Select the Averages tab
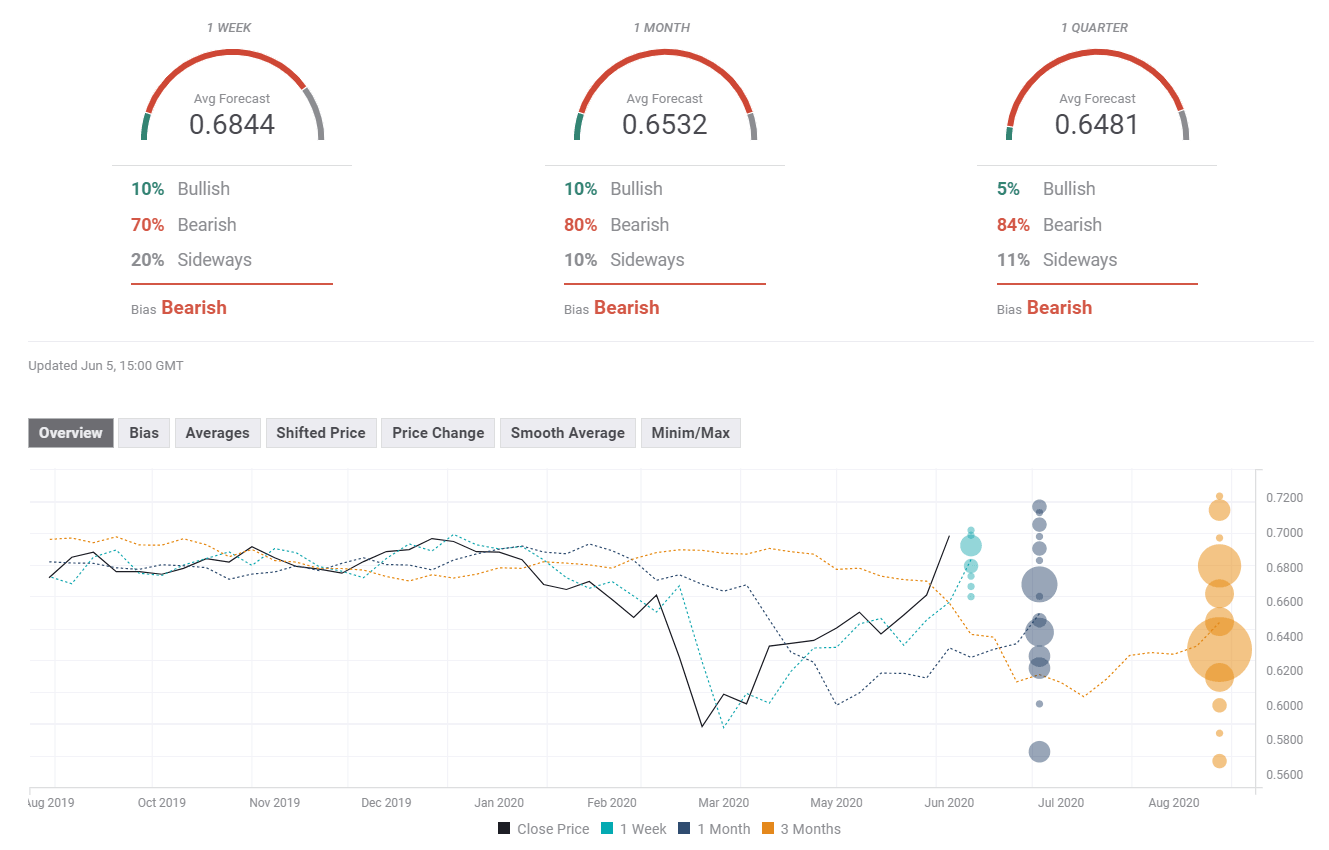This screenshot has height=850, width=1329. click(x=217, y=433)
